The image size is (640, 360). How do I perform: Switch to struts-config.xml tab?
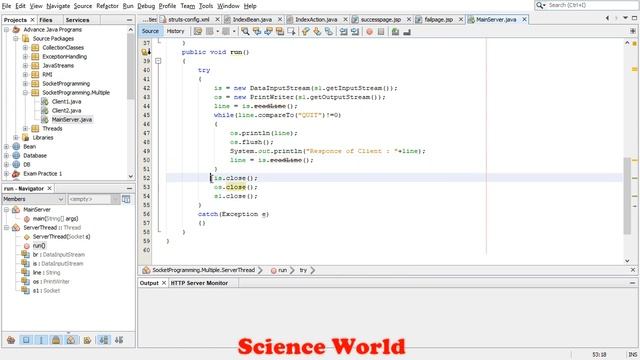point(189,19)
